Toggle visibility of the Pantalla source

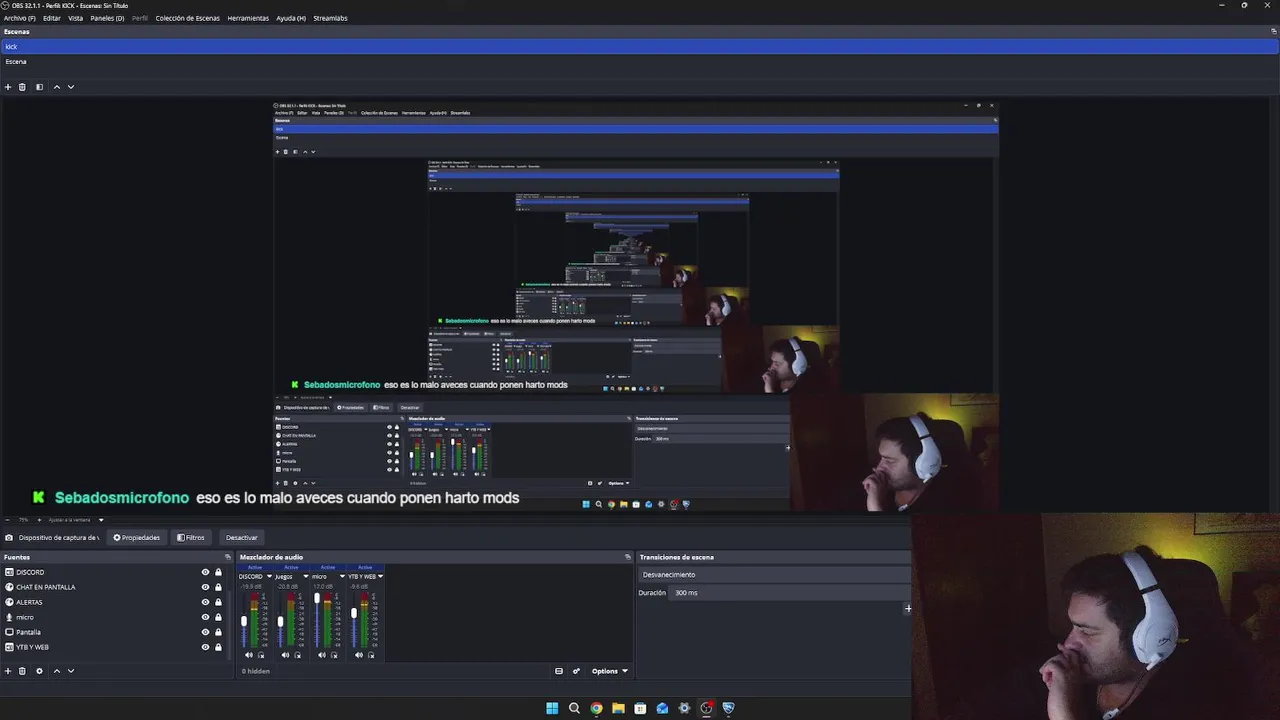click(205, 632)
